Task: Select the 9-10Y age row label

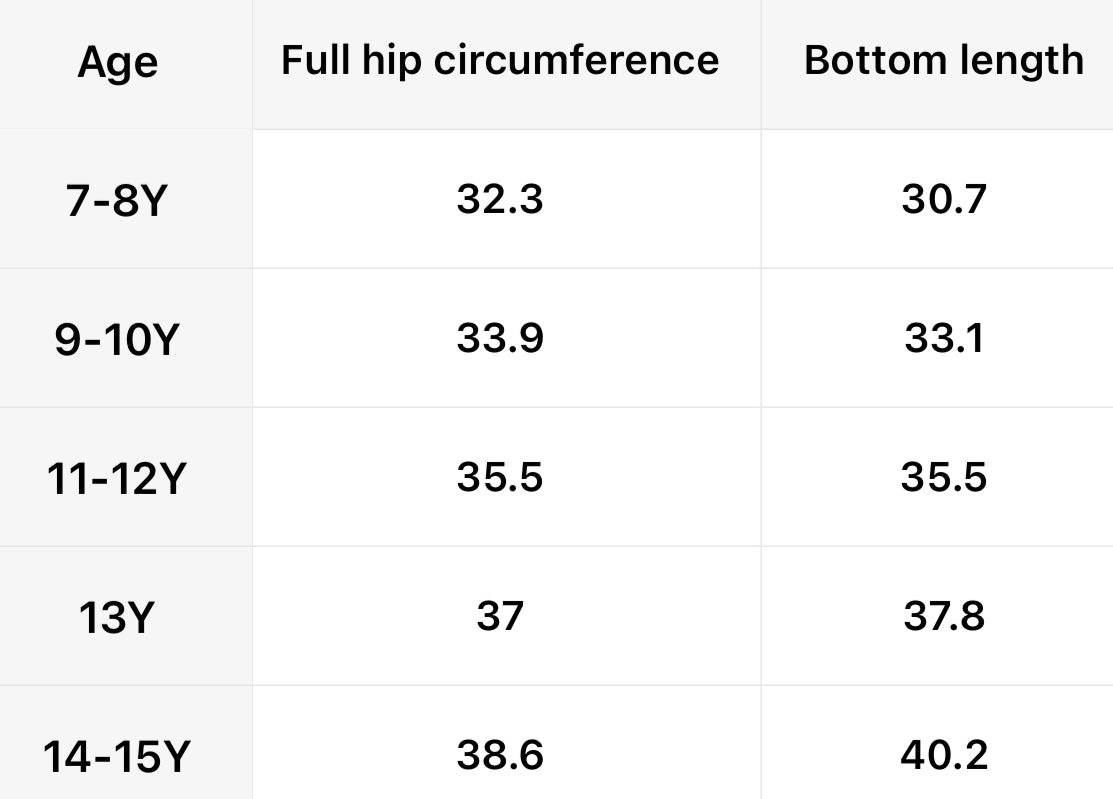Action: (x=117, y=341)
